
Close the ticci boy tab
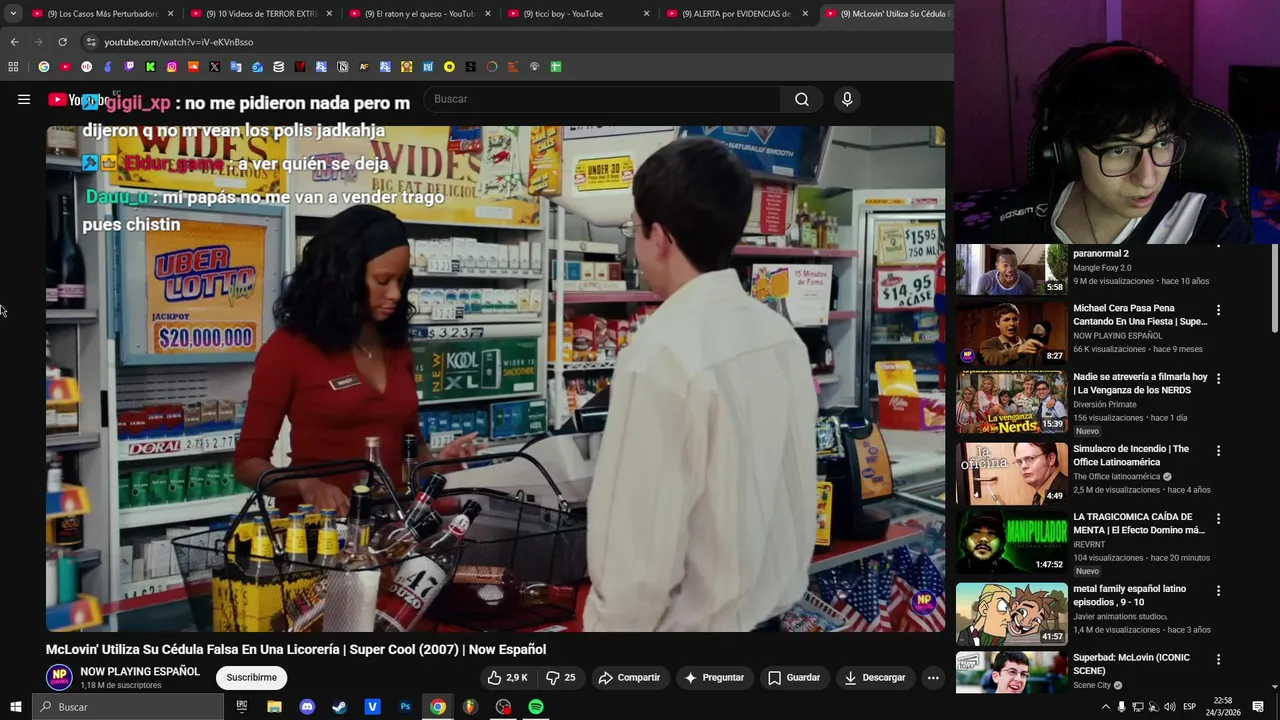click(646, 14)
